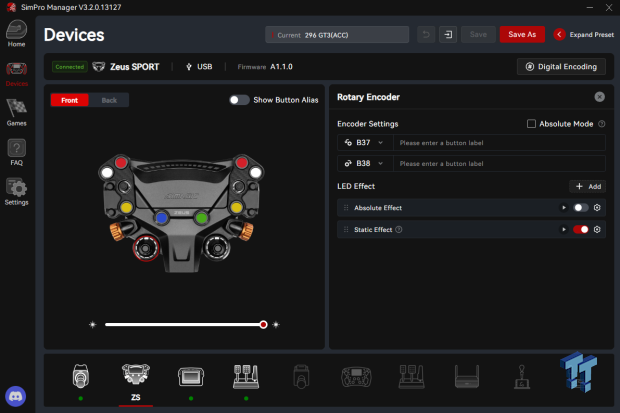Click the low brightness sun icon

point(93,325)
